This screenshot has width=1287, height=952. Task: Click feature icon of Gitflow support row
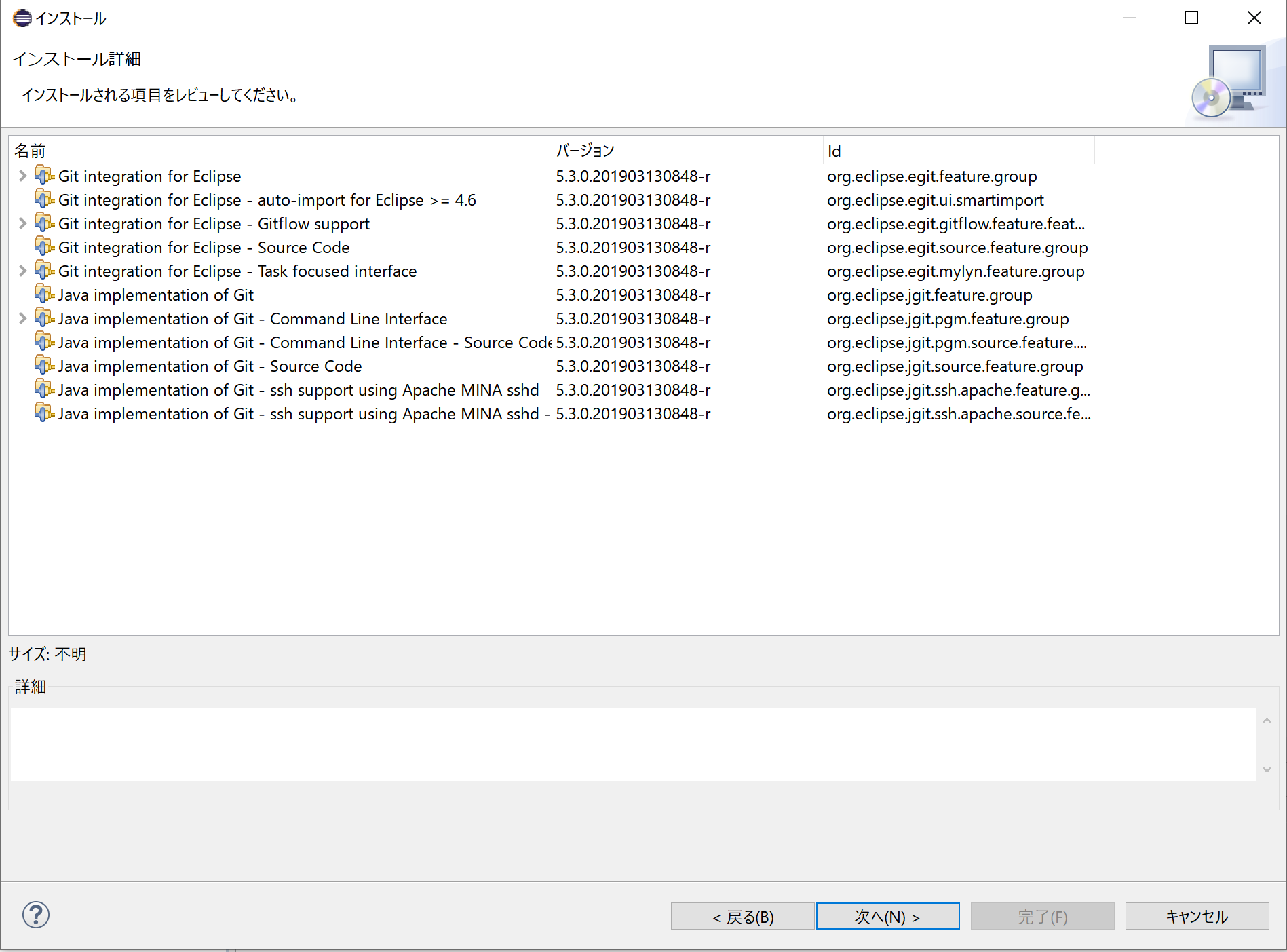(44, 223)
